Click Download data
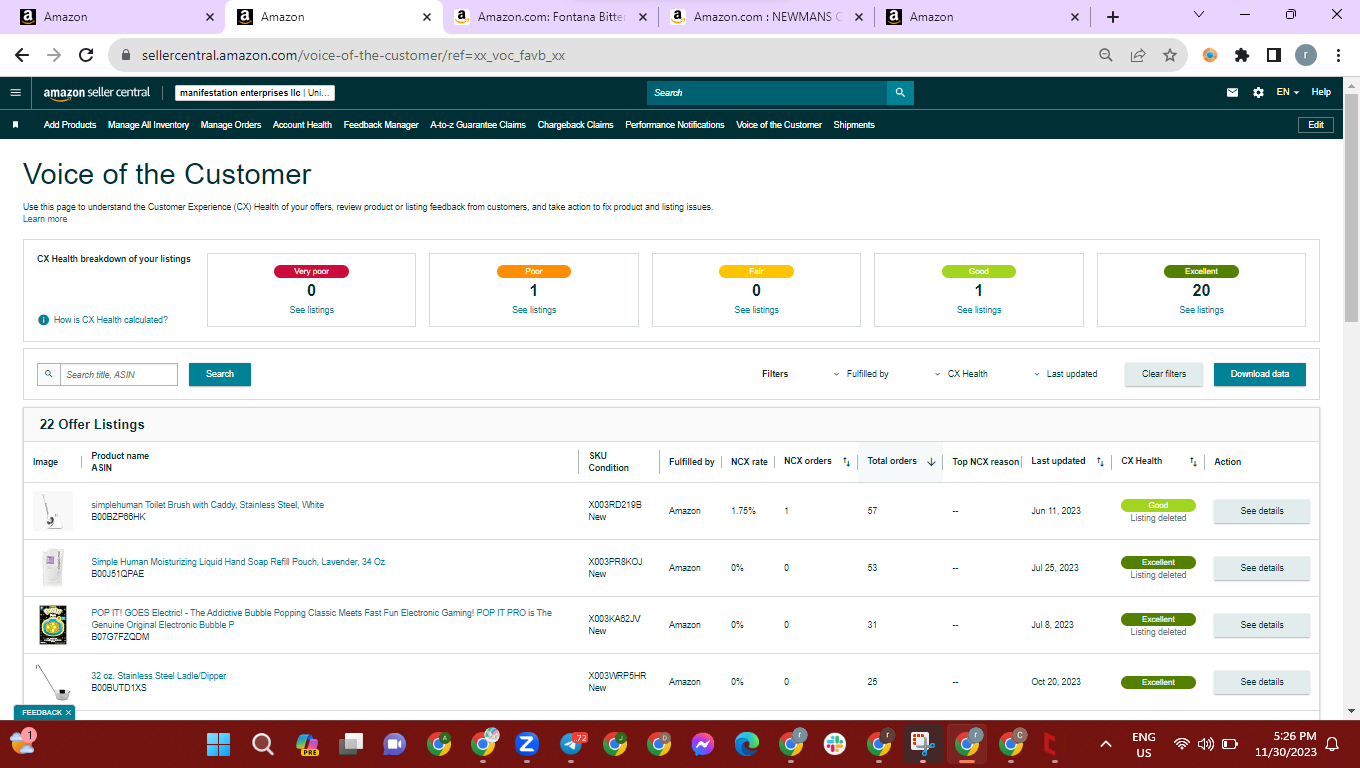Screen dimensions: 1360x768 coord(1260,374)
